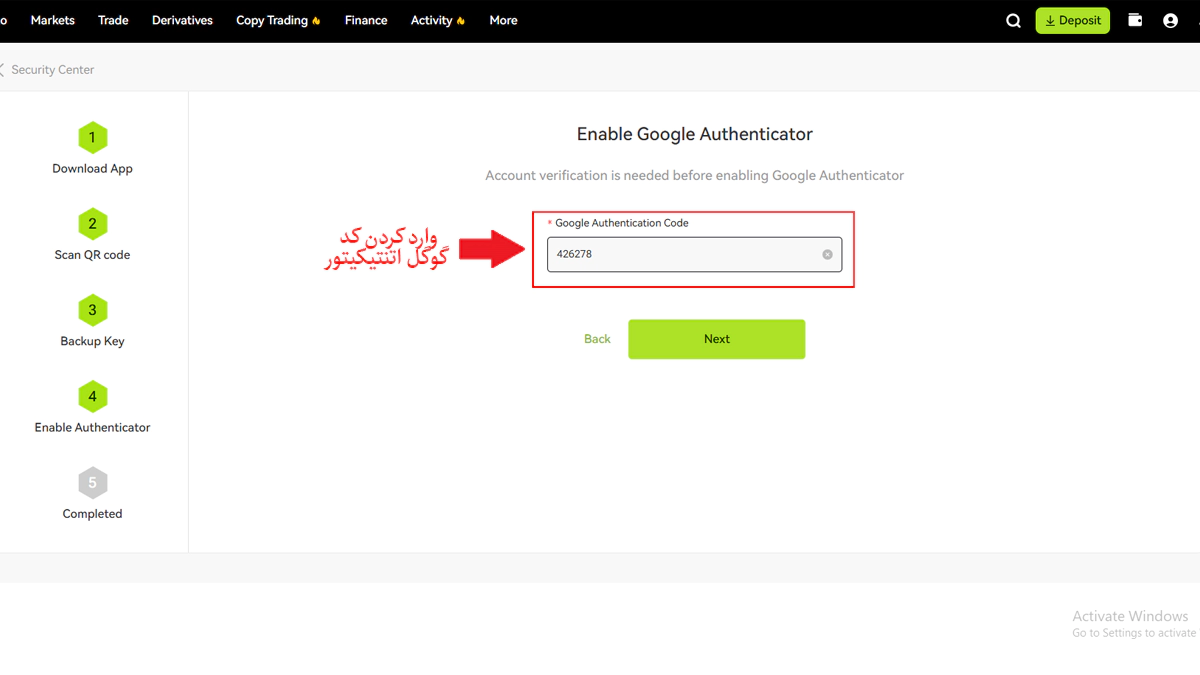Click the wallet icon in header

pyautogui.click(x=1135, y=20)
